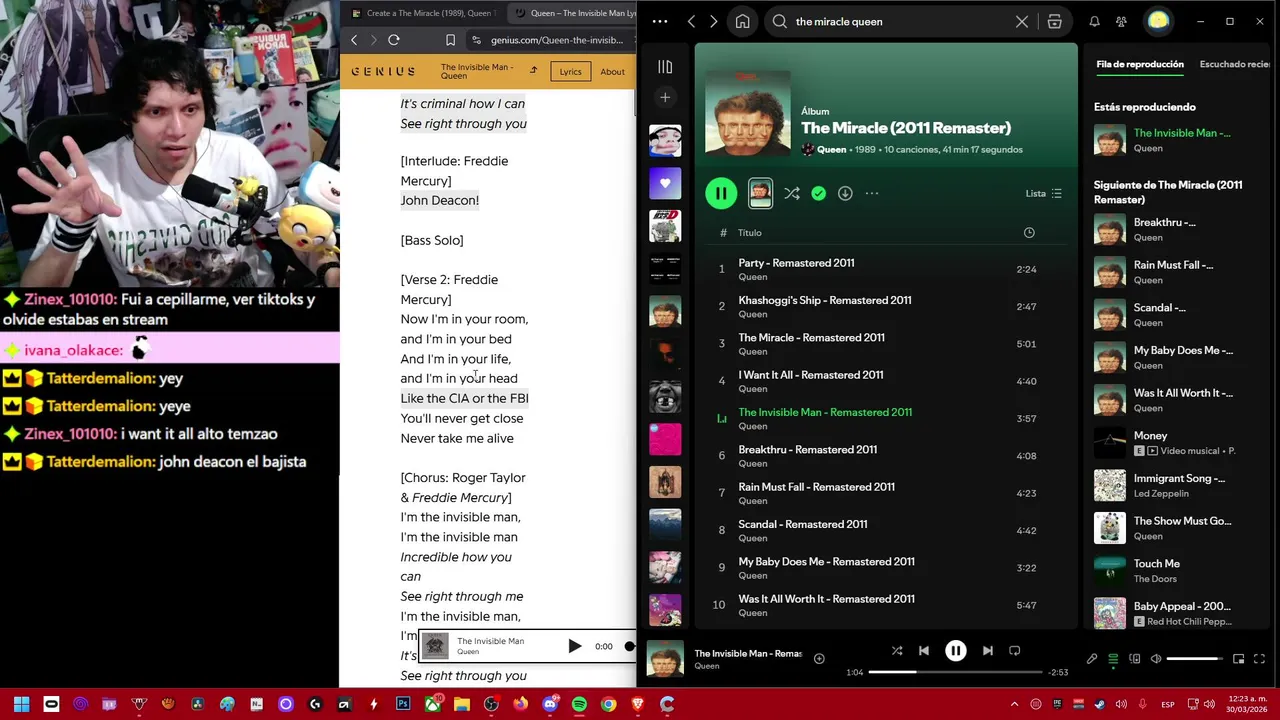Open Spotify Browse icon in search bar
1280x720 pixels.
click(1054, 21)
